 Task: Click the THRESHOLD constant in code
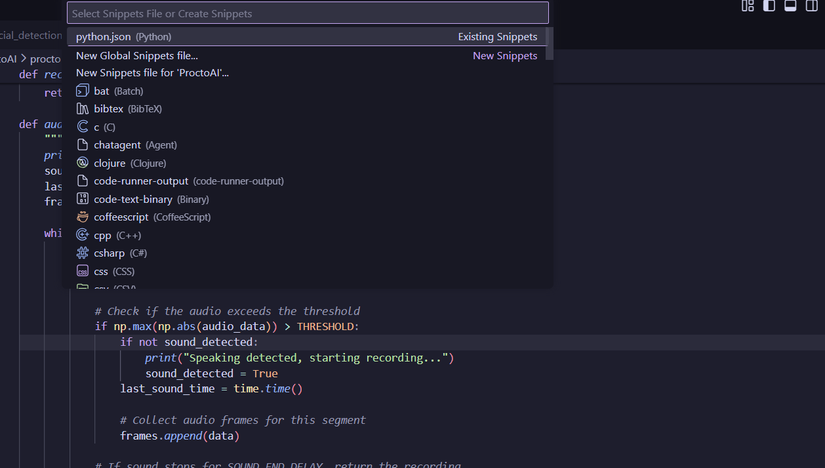point(325,326)
